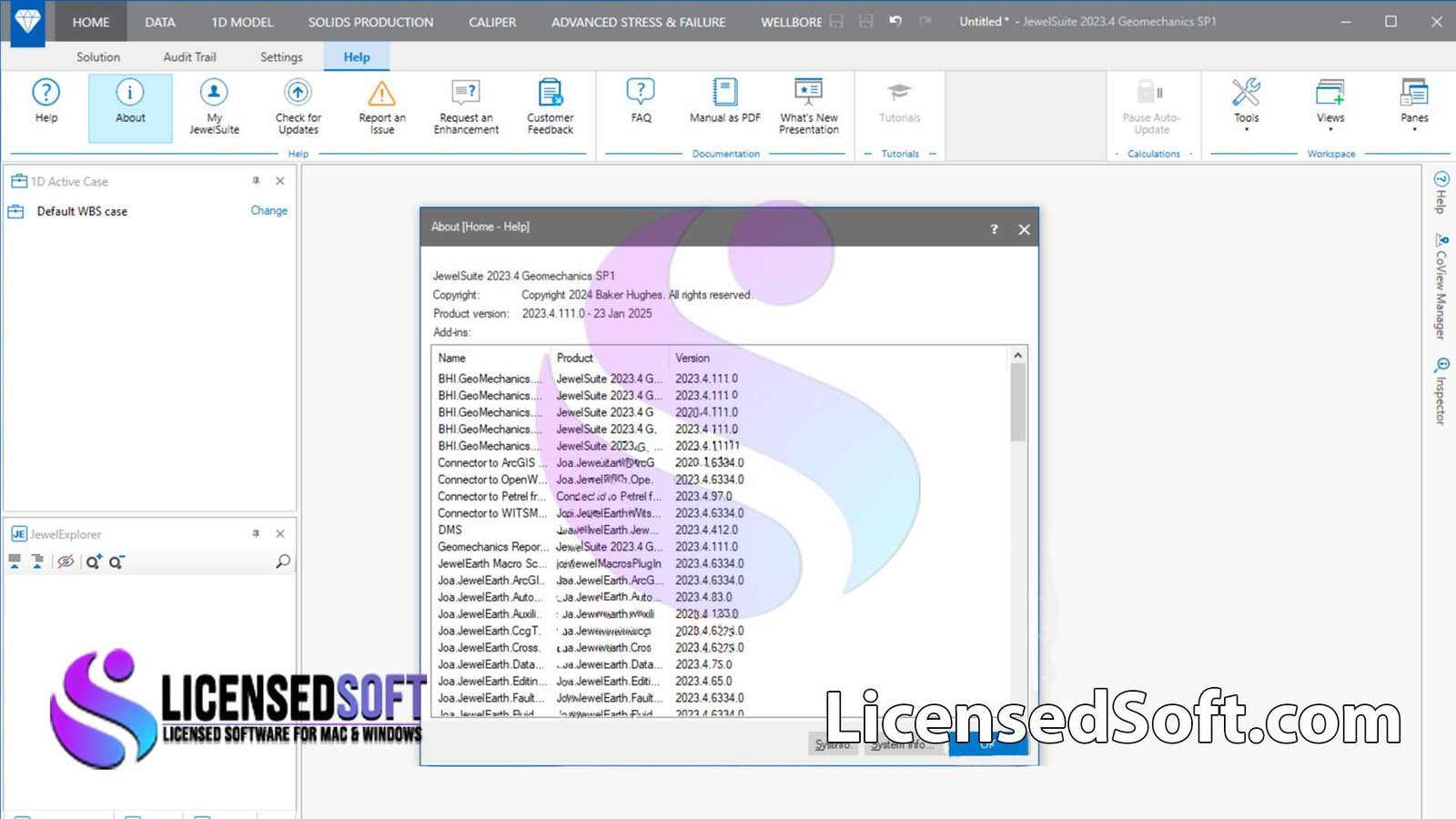Select Connector to WITSM... row
The width and height of the screenshot is (1456, 819).
(720, 512)
